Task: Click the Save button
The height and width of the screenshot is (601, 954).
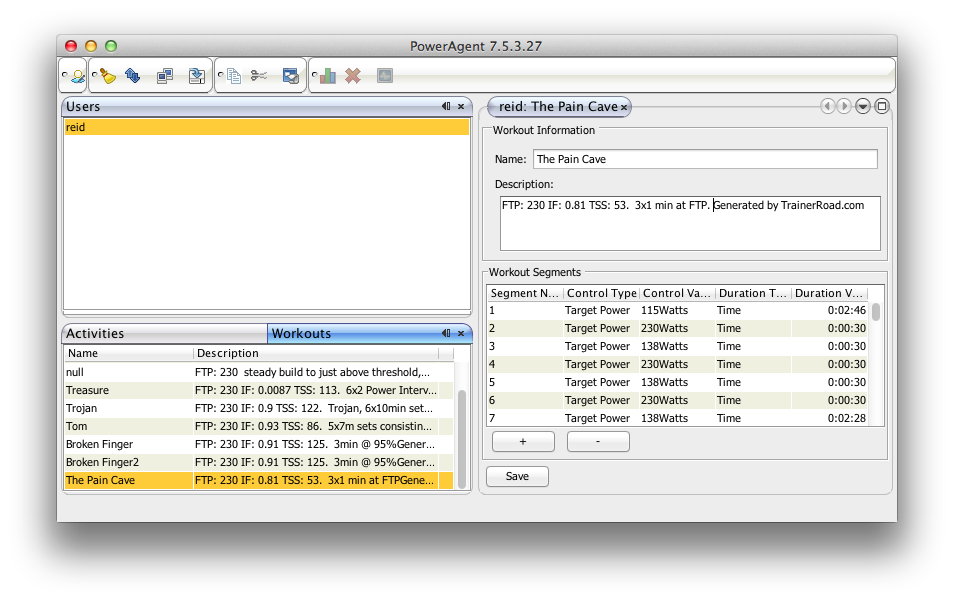Action: [517, 476]
